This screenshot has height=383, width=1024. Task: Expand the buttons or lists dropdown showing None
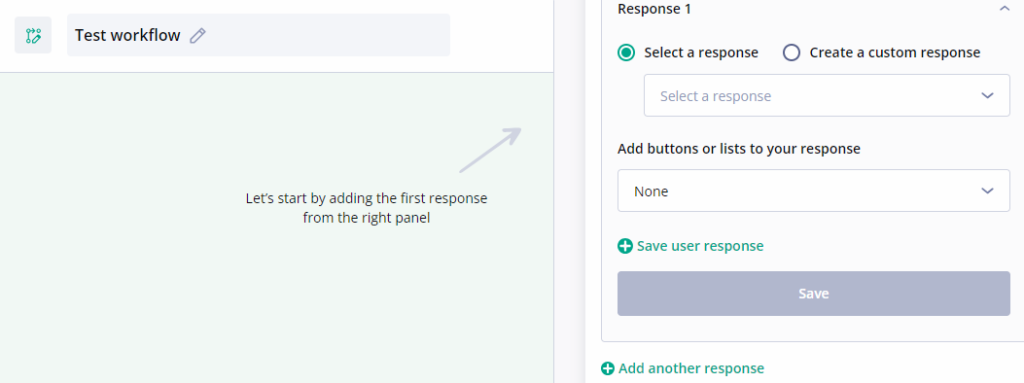point(814,191)
